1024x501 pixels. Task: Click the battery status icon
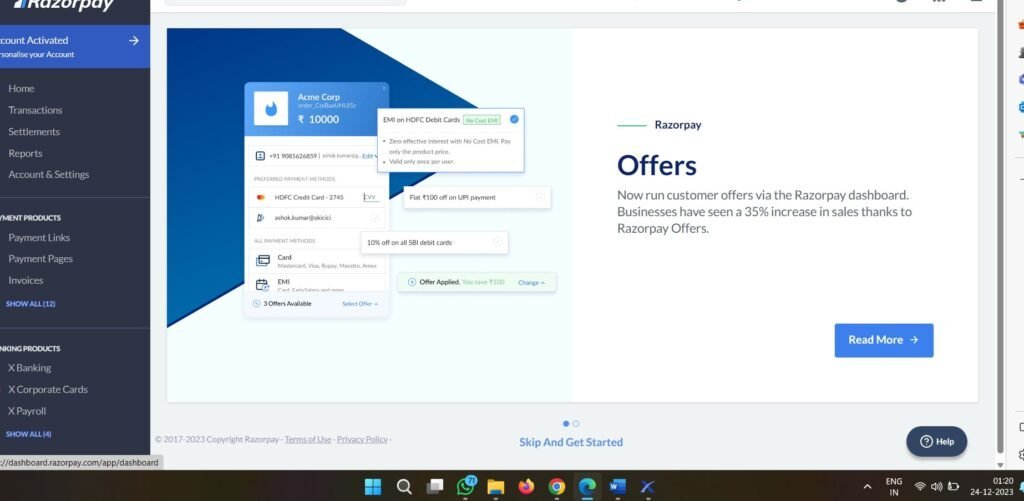953,487
